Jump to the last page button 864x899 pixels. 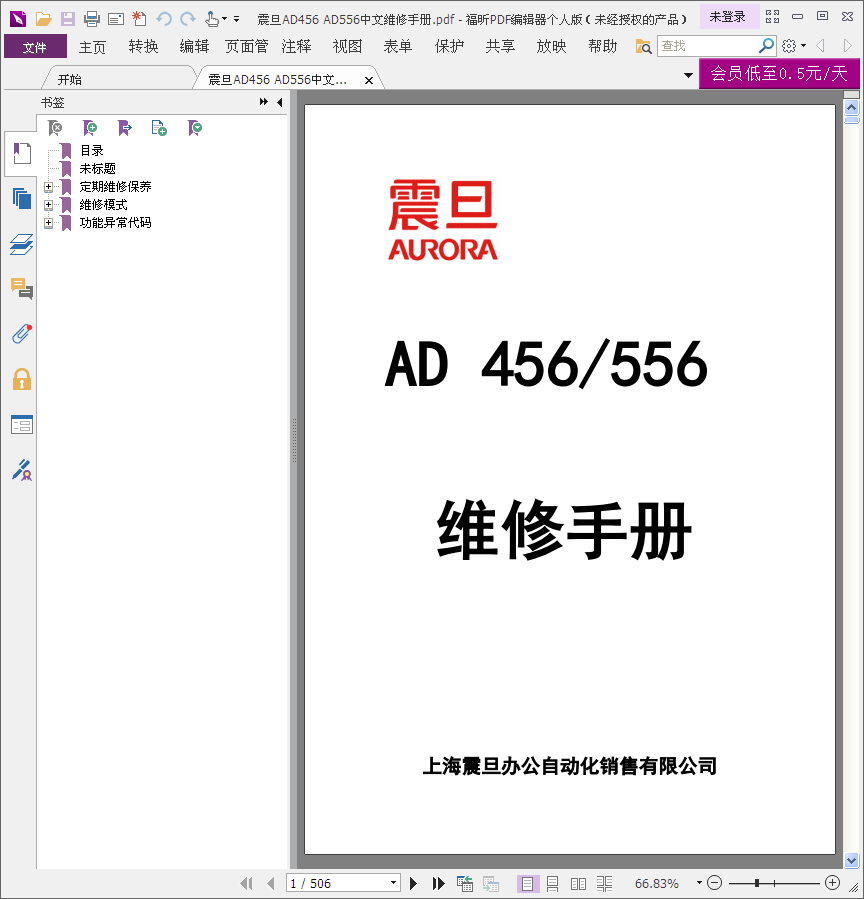tap(439, 884)
